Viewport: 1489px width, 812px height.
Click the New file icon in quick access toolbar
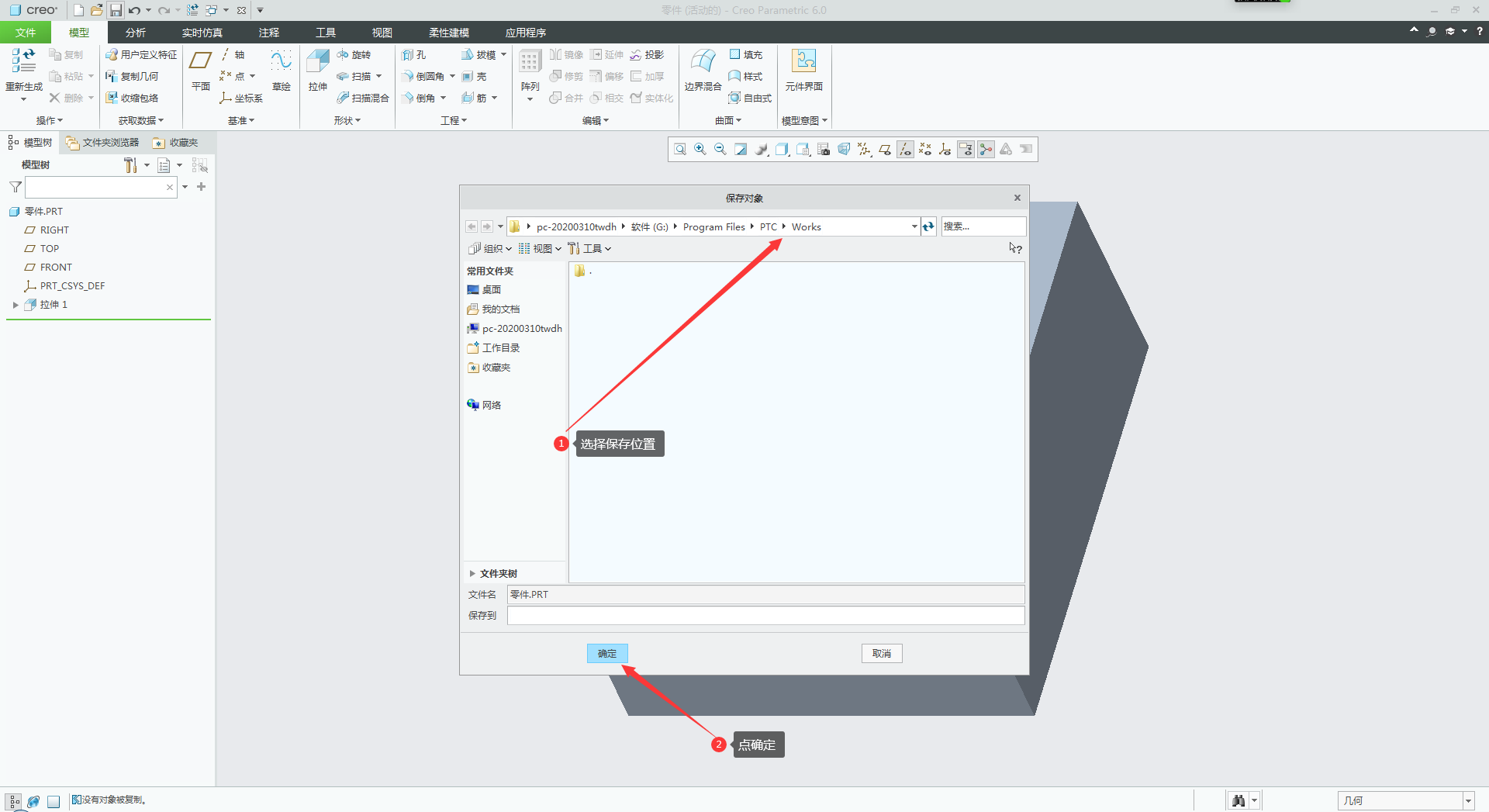coord(78,10)
